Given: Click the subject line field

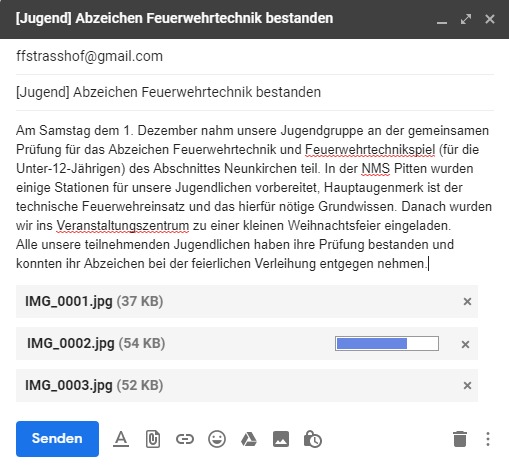Looking at the screenshot, I should click(x=255, y=92).
